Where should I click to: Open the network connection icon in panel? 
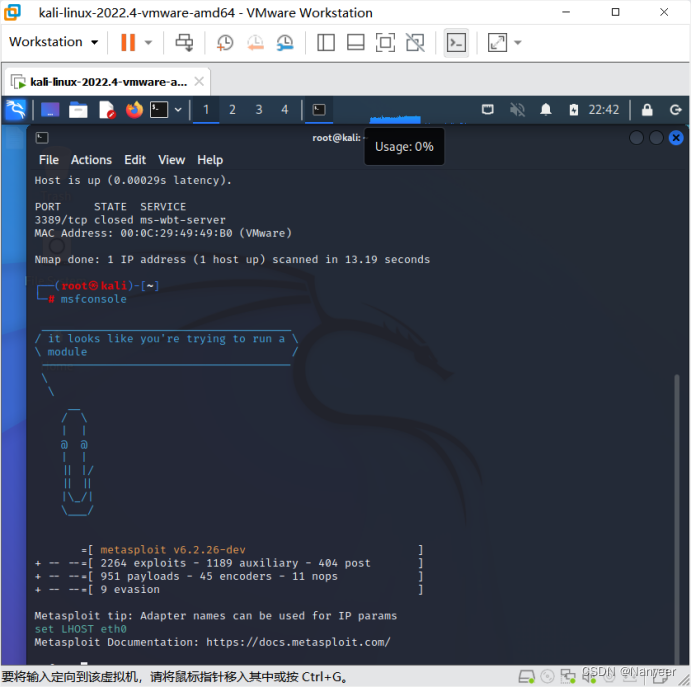[x=488, y=109]
